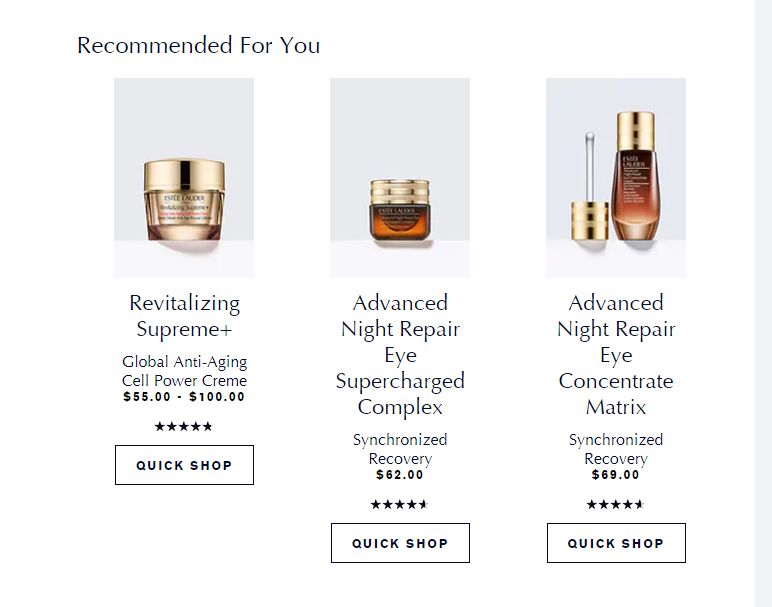Click the star rating for Revitalizing Supreme+
The image size is (772, 607).
pos(184,427)
